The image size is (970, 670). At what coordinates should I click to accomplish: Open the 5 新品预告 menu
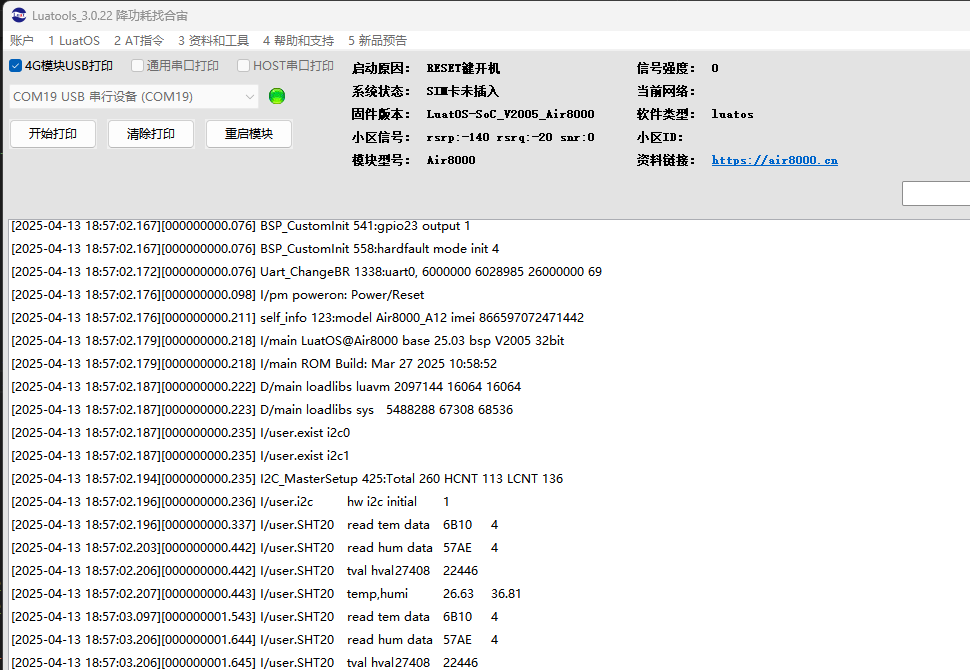click(377, 41)
